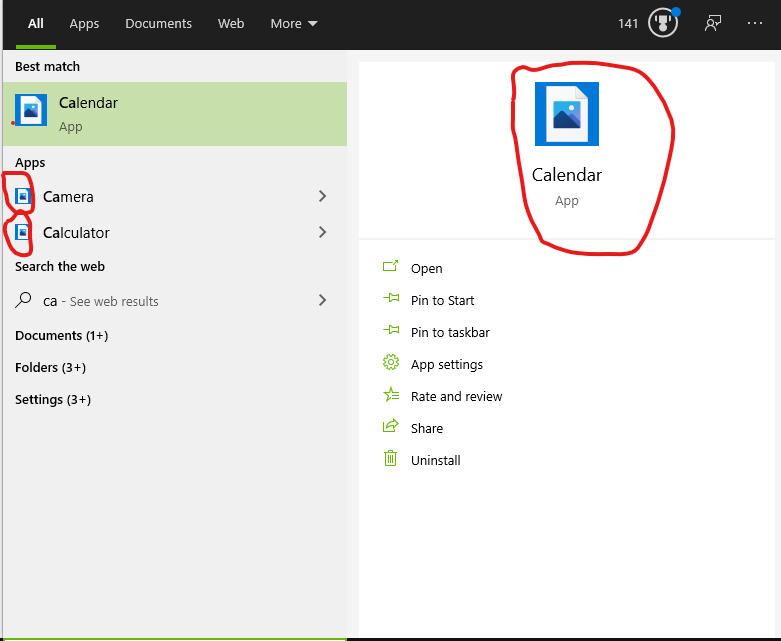This screenshot has width=781, height=641.
Task: Choose Share for Calendar
Action: coord(427,428)
